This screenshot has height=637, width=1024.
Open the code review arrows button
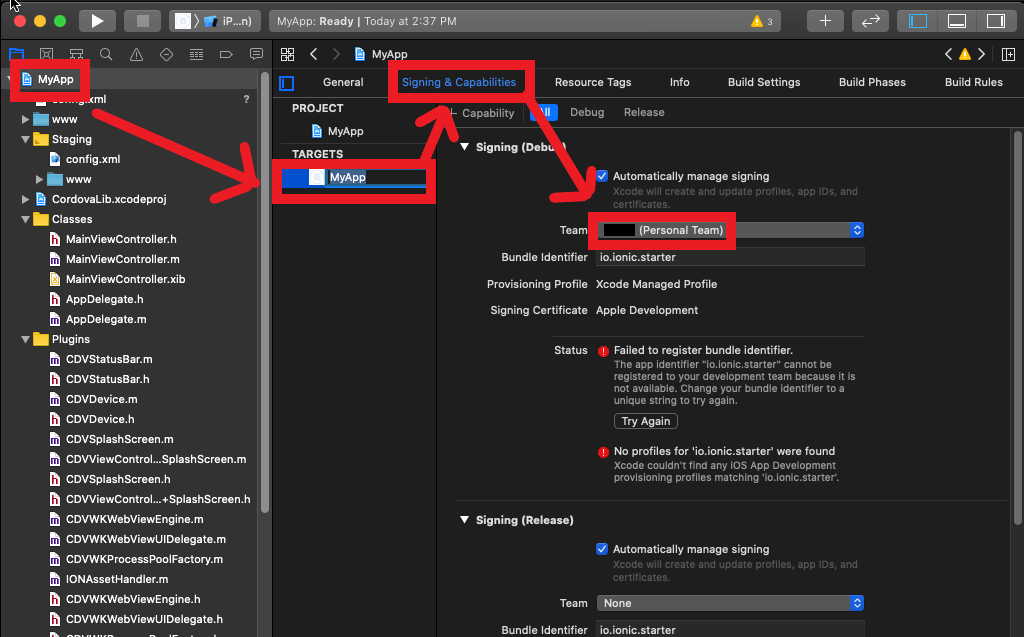(x=871, y=21)
